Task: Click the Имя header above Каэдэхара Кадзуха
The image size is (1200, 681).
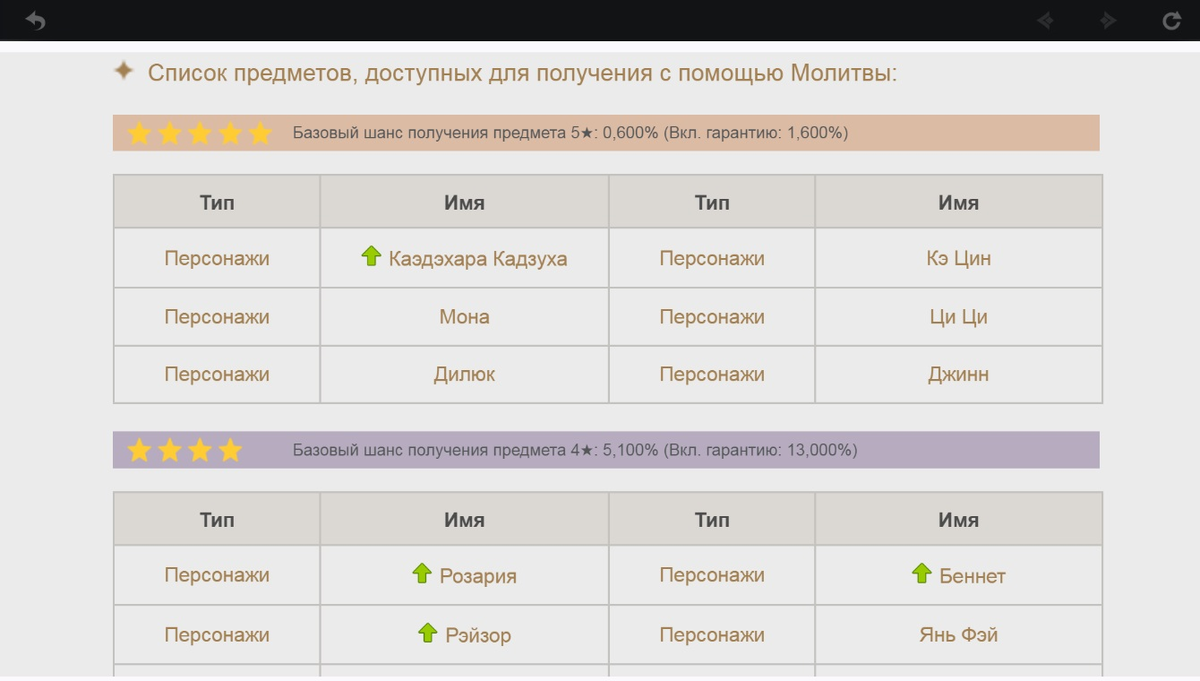Action: pyautogui.click(x=464, y=202)
